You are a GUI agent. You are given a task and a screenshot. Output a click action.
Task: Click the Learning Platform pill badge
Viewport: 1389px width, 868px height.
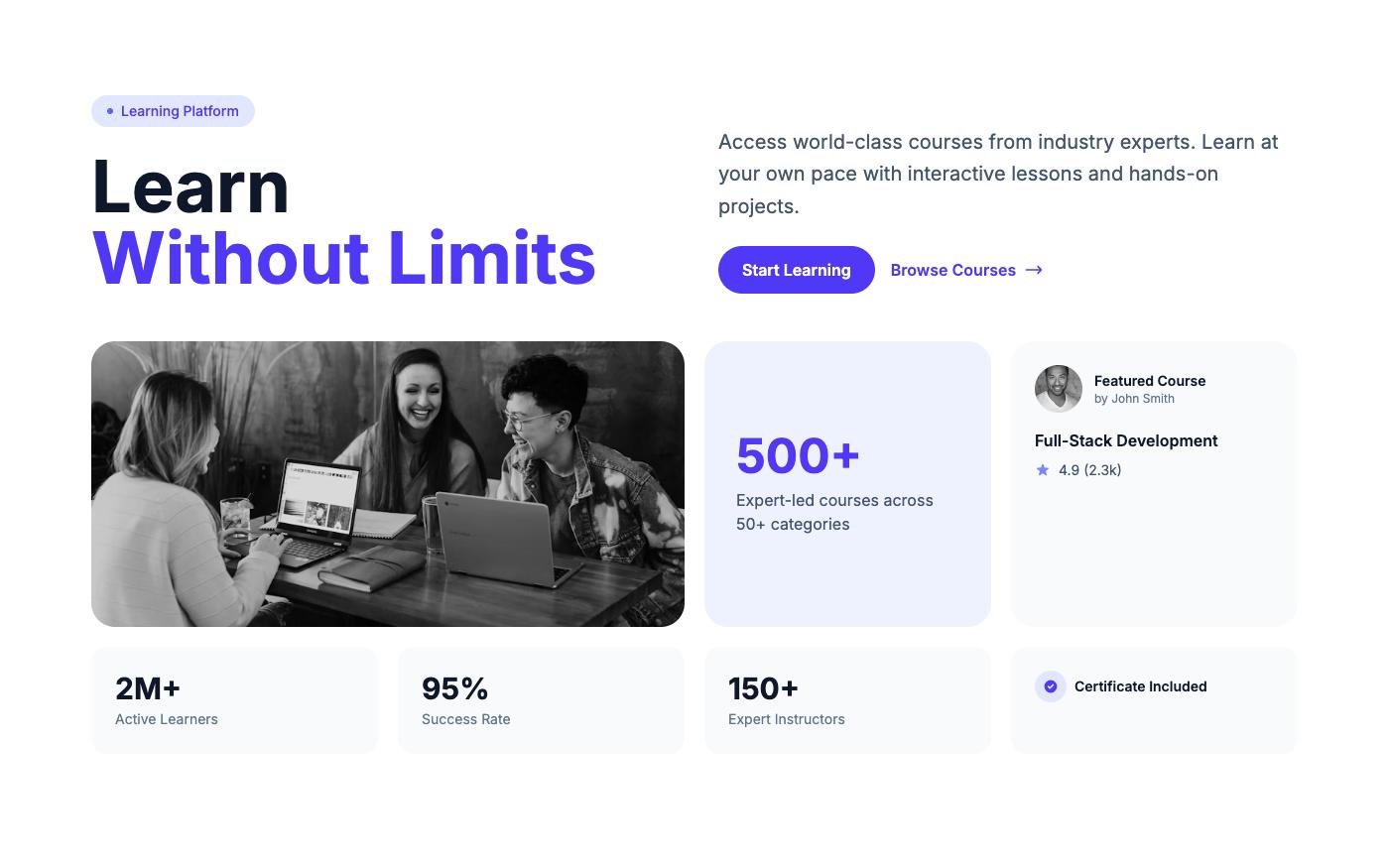173,111
